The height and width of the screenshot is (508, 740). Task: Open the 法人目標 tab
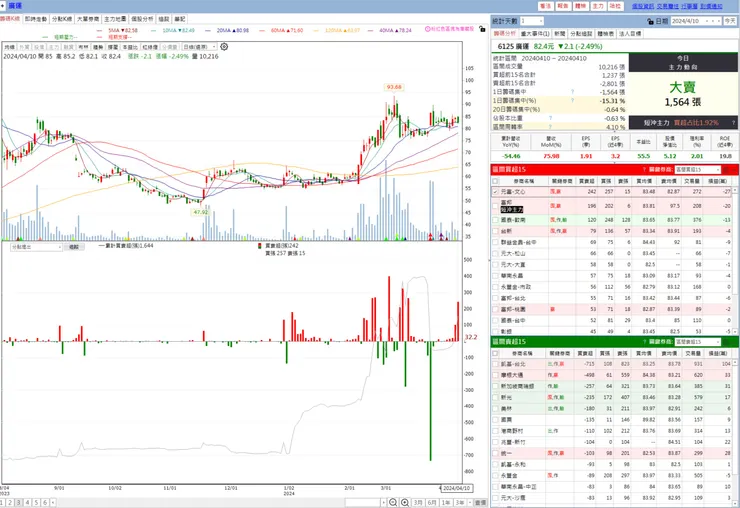tap(630, 34)
